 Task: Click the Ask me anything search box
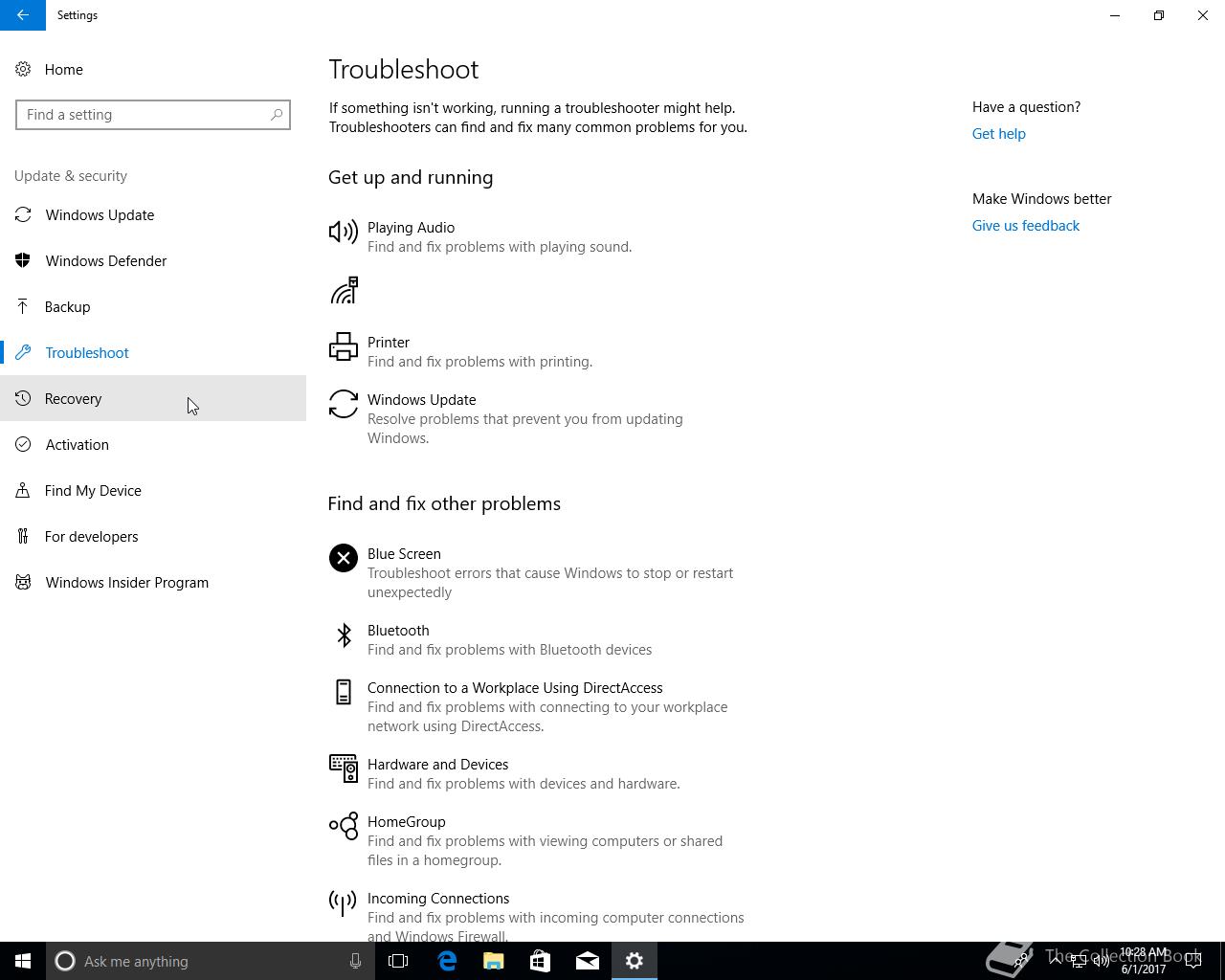click(x=211, y=961)
